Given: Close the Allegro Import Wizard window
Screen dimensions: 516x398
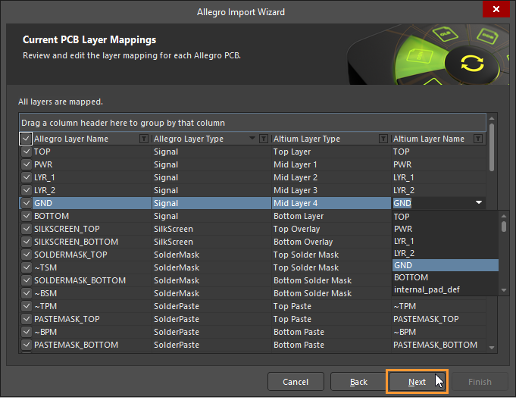Looking at the screenshot, I should coord(496,9).
